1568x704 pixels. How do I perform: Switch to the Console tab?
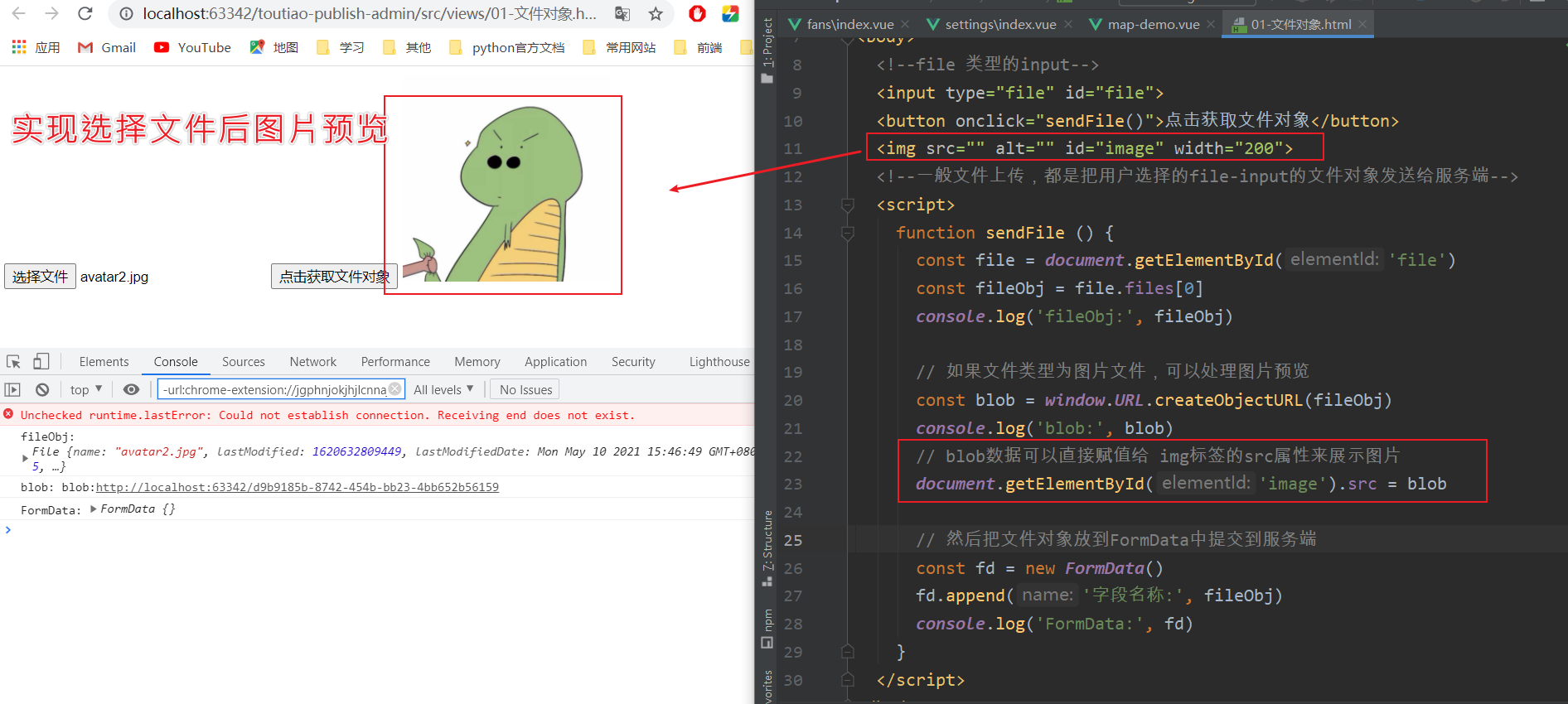coord(176,361)
